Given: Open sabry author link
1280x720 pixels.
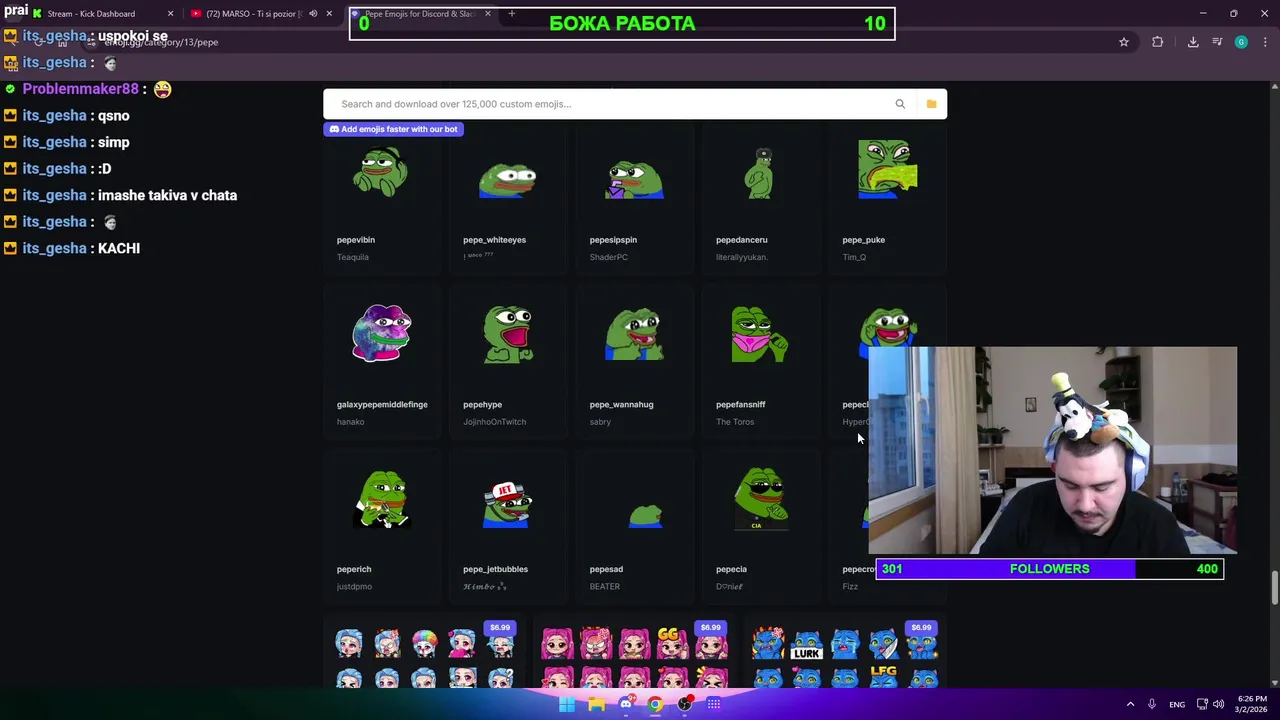Looking at the screenshot, I should coord(600,422).
